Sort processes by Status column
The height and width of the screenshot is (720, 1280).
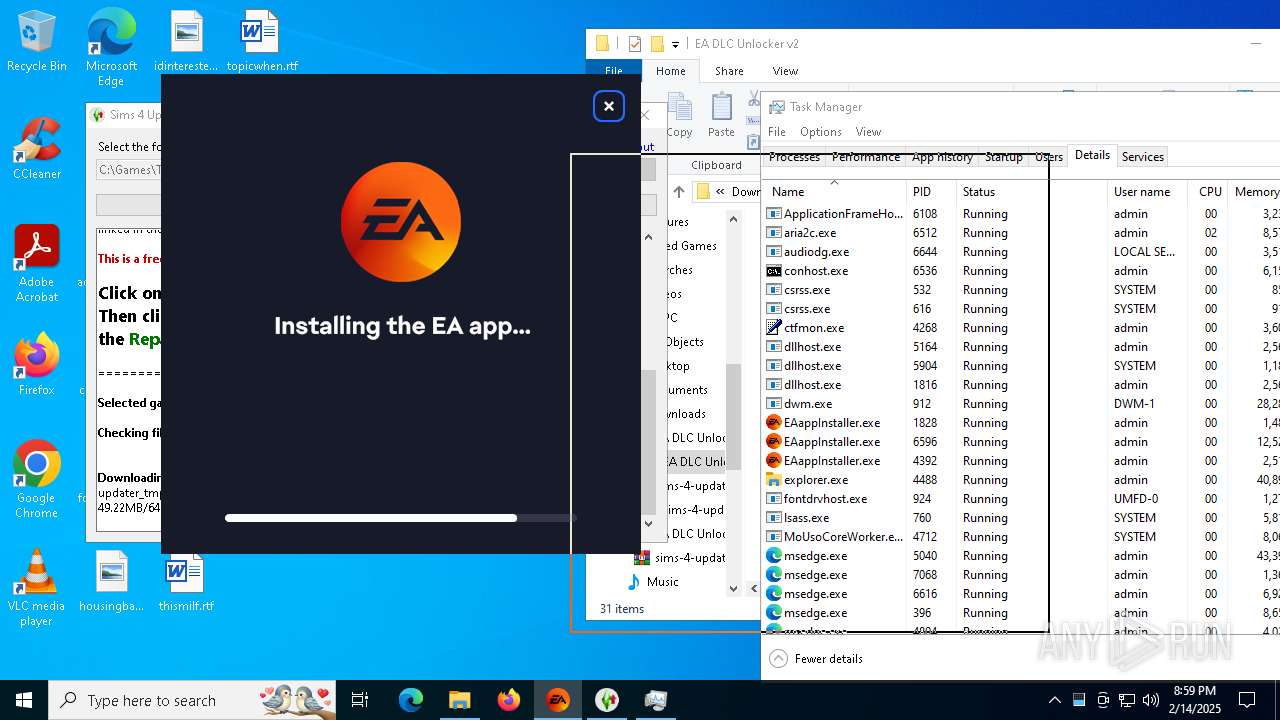pyautogui.click(x=1033, y=192)
